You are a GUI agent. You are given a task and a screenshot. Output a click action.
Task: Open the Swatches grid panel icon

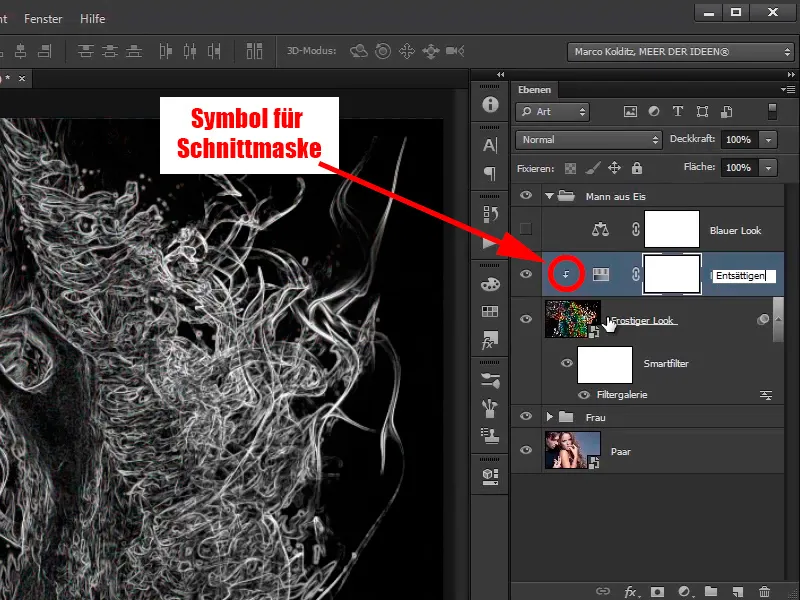[490, 311]
